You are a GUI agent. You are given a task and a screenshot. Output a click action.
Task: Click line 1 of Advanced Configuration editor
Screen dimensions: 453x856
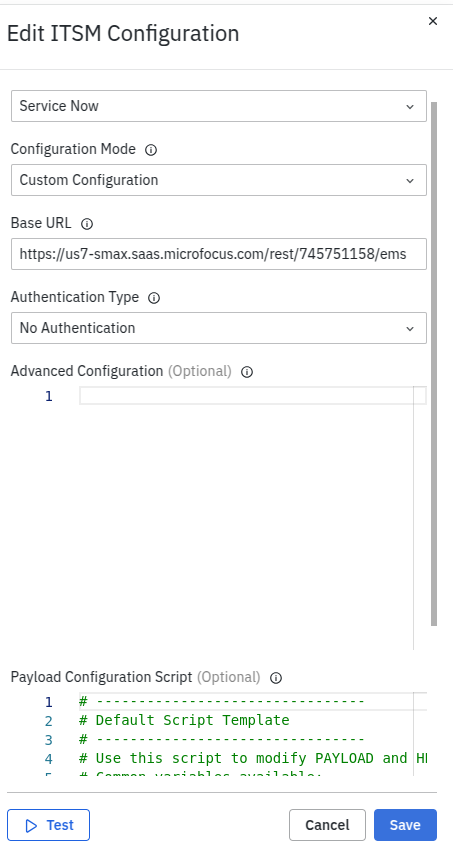pos(253,396)
